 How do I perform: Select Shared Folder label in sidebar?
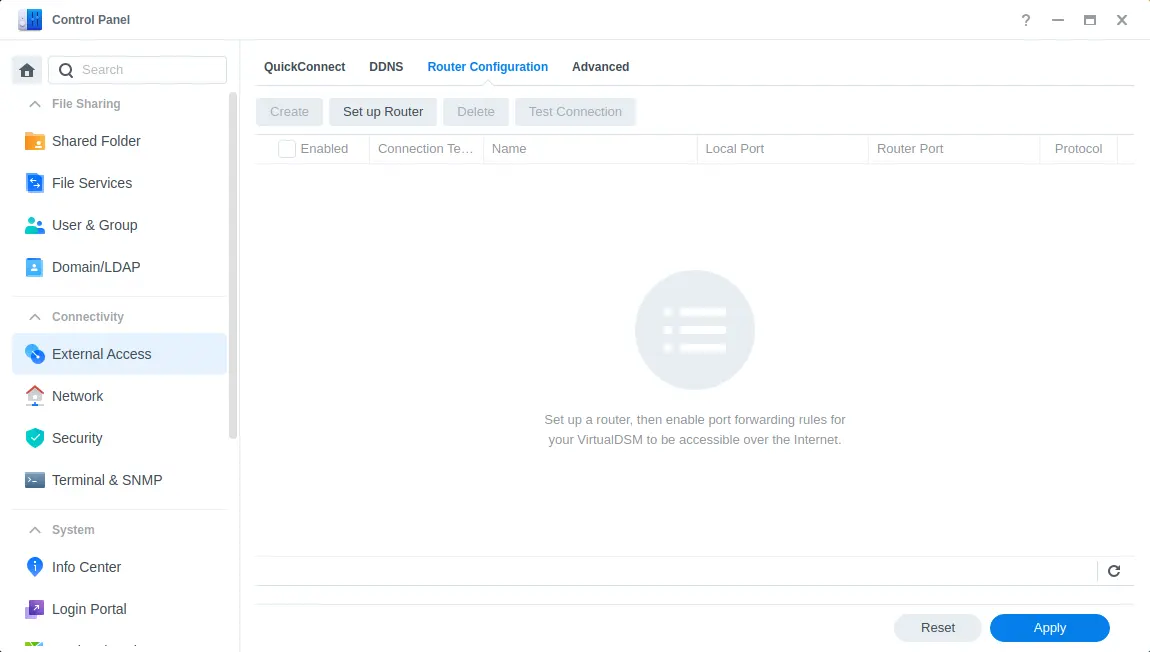tap(96, 141)
